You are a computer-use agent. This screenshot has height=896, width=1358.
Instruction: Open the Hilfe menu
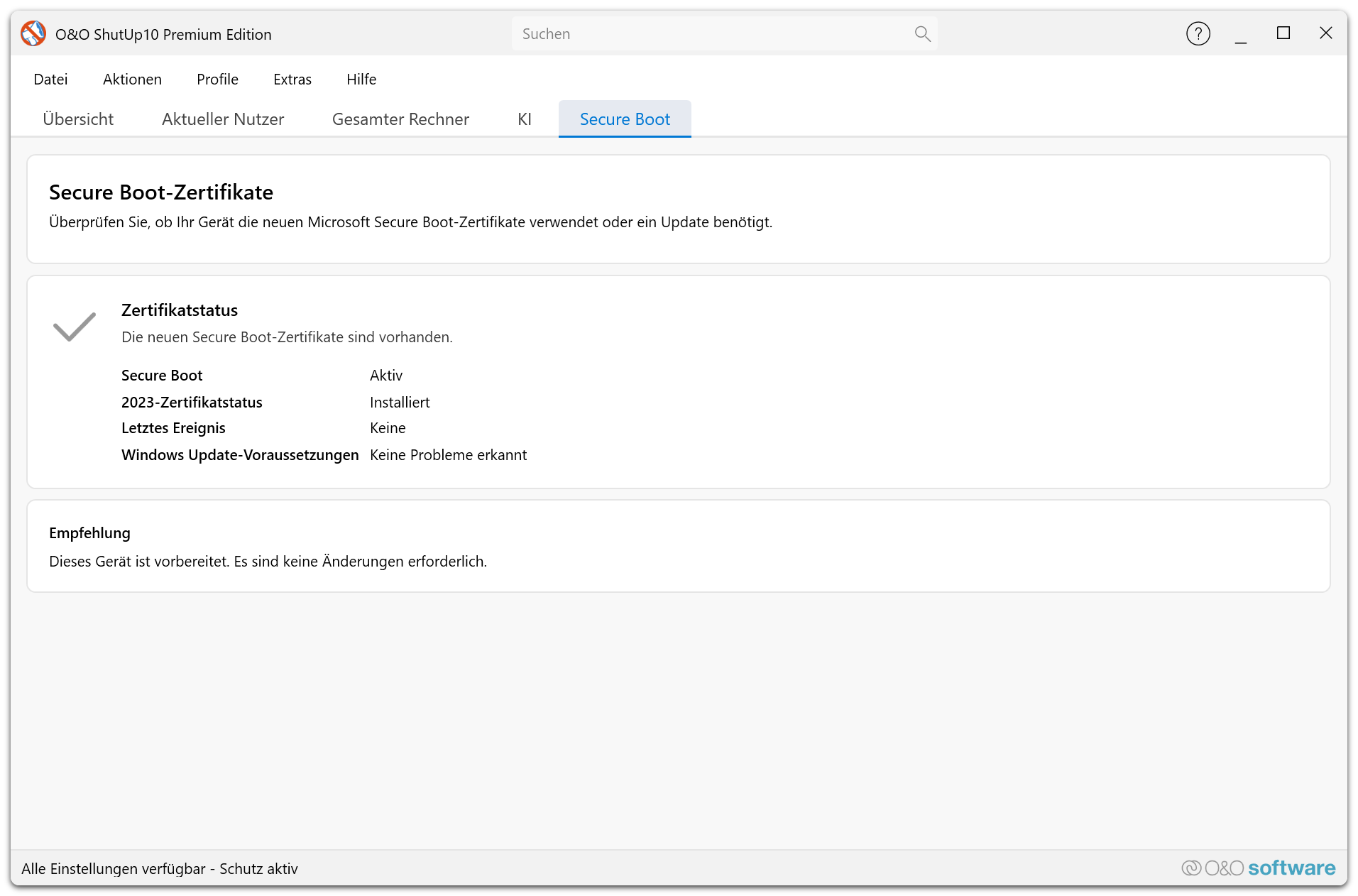pos(361,80)
